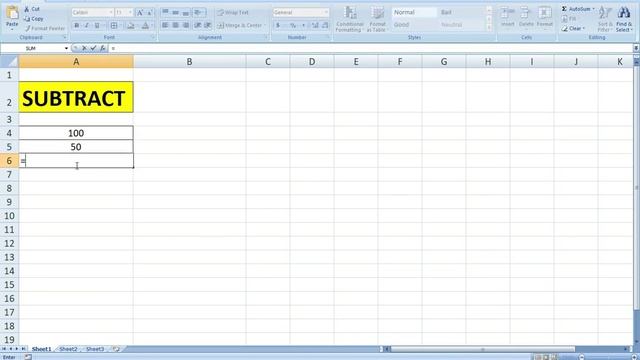Select the Good cell style

pos(414,25)
